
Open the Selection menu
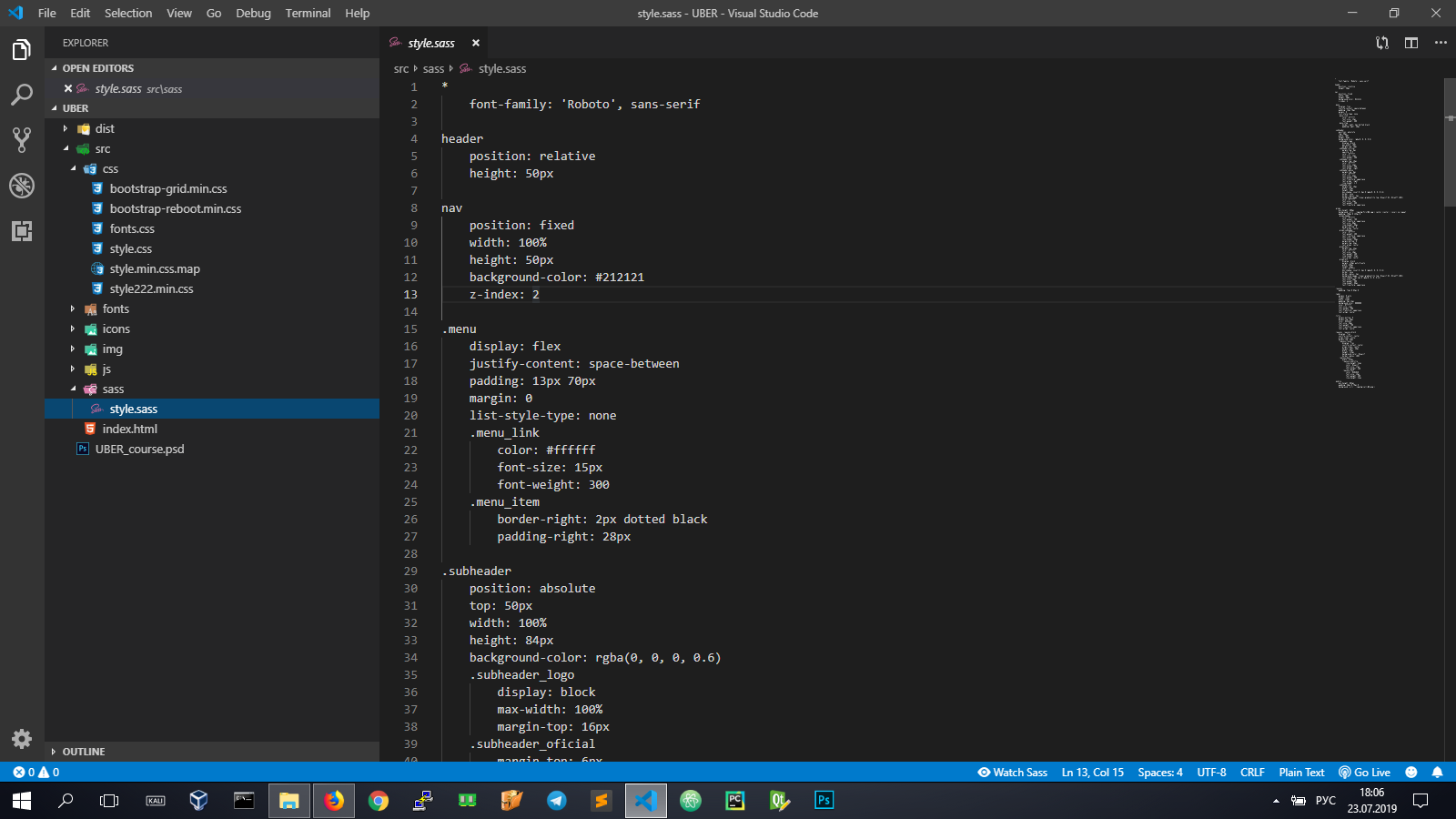(x=128, y=13)
